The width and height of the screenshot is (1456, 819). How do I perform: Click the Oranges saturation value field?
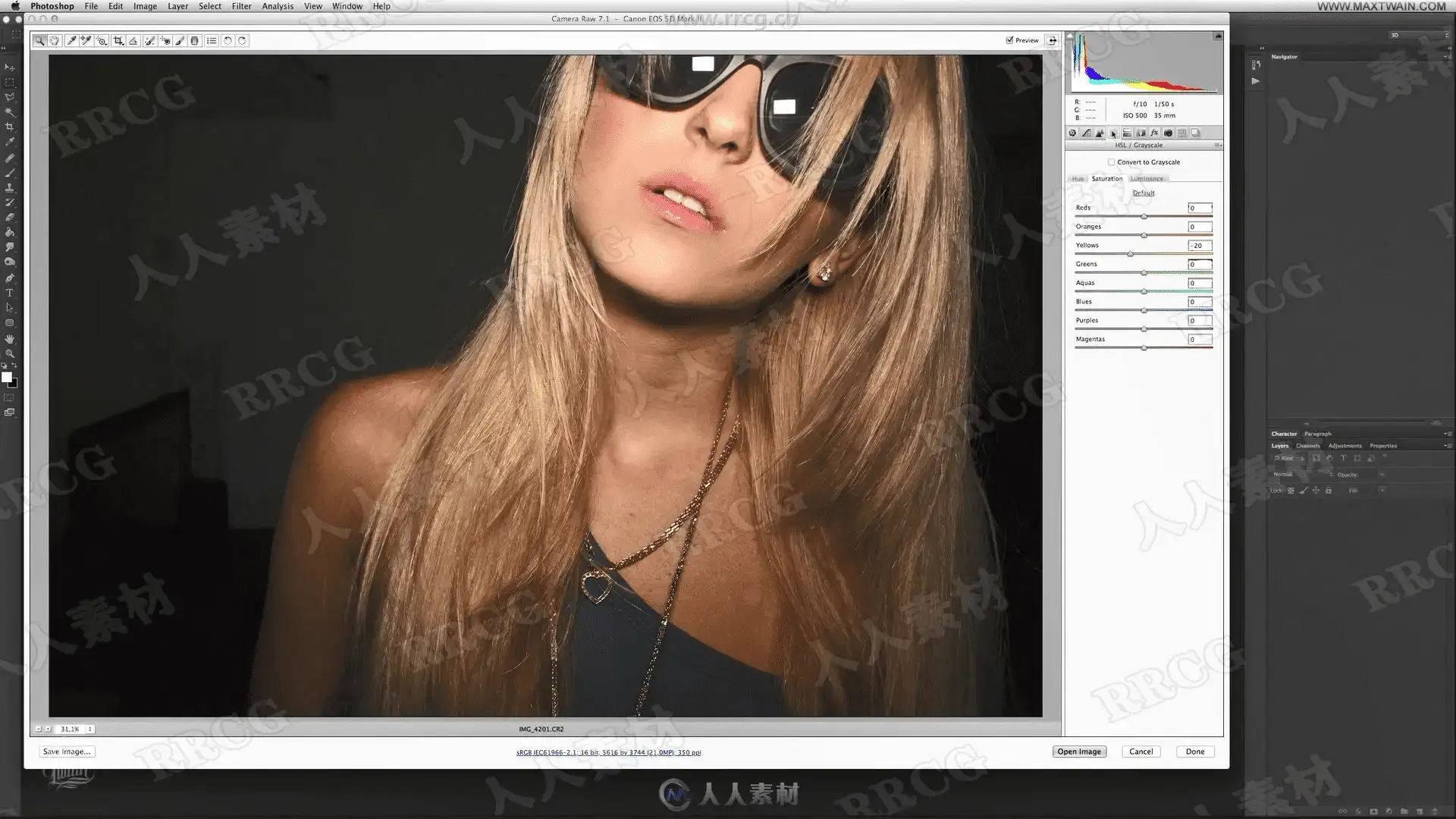[1199, 227]
